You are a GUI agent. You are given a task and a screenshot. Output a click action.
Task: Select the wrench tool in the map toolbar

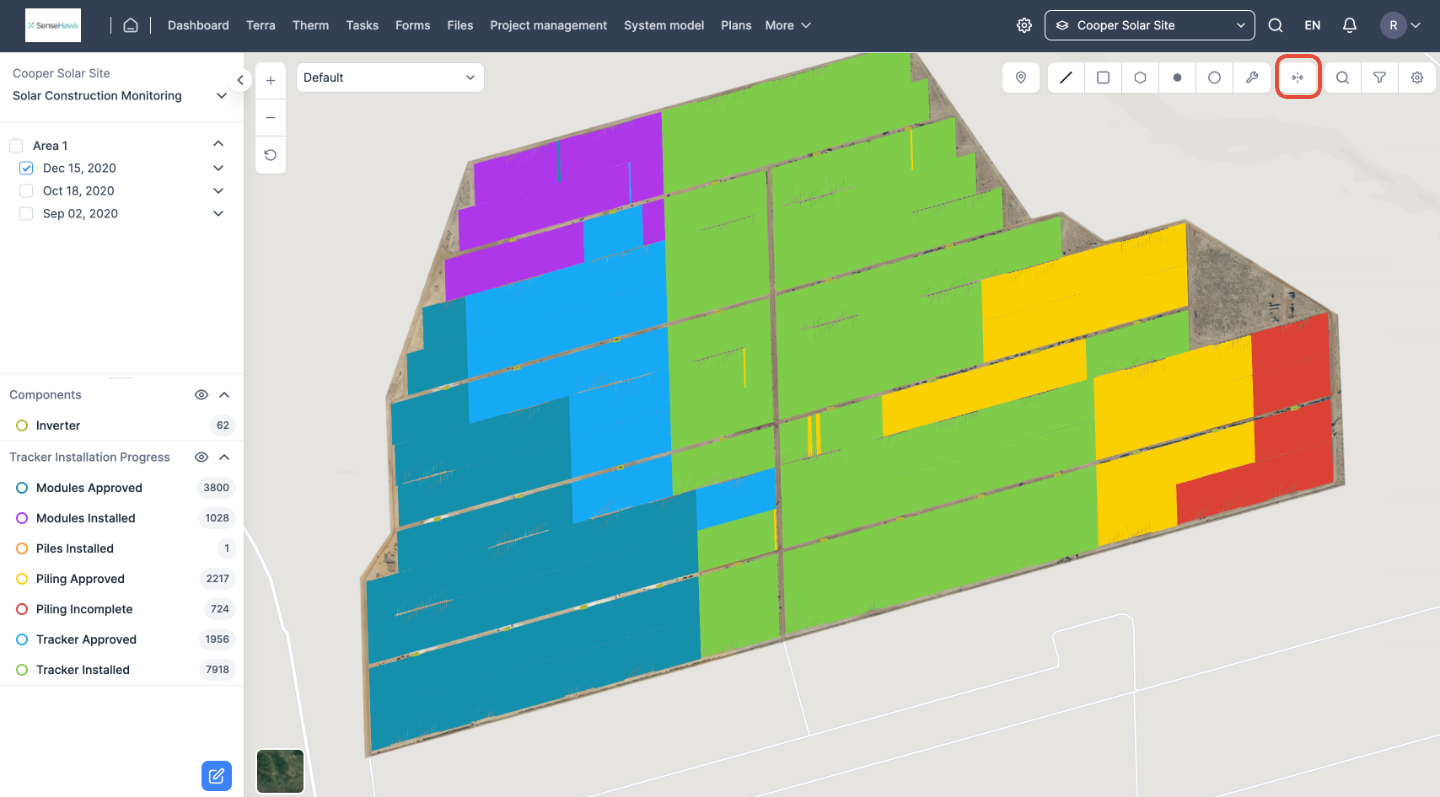point(1251,77)
